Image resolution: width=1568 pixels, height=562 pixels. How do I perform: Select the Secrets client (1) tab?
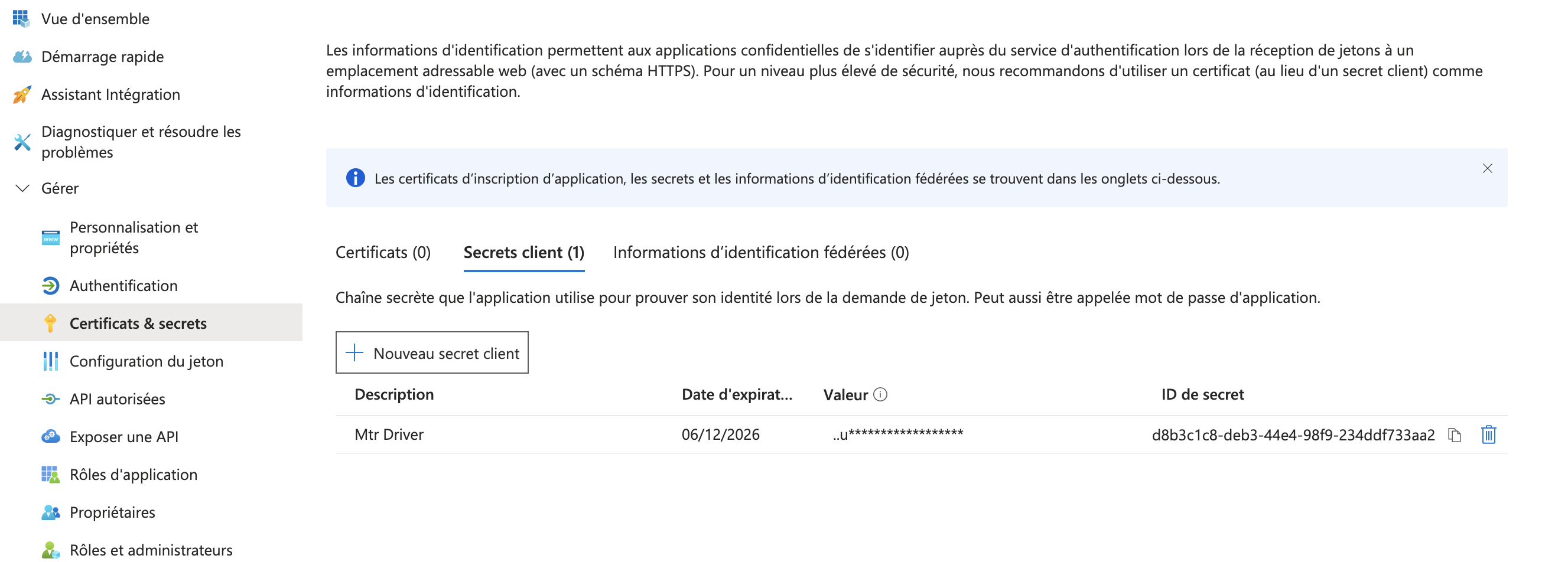tap(524, 253)
